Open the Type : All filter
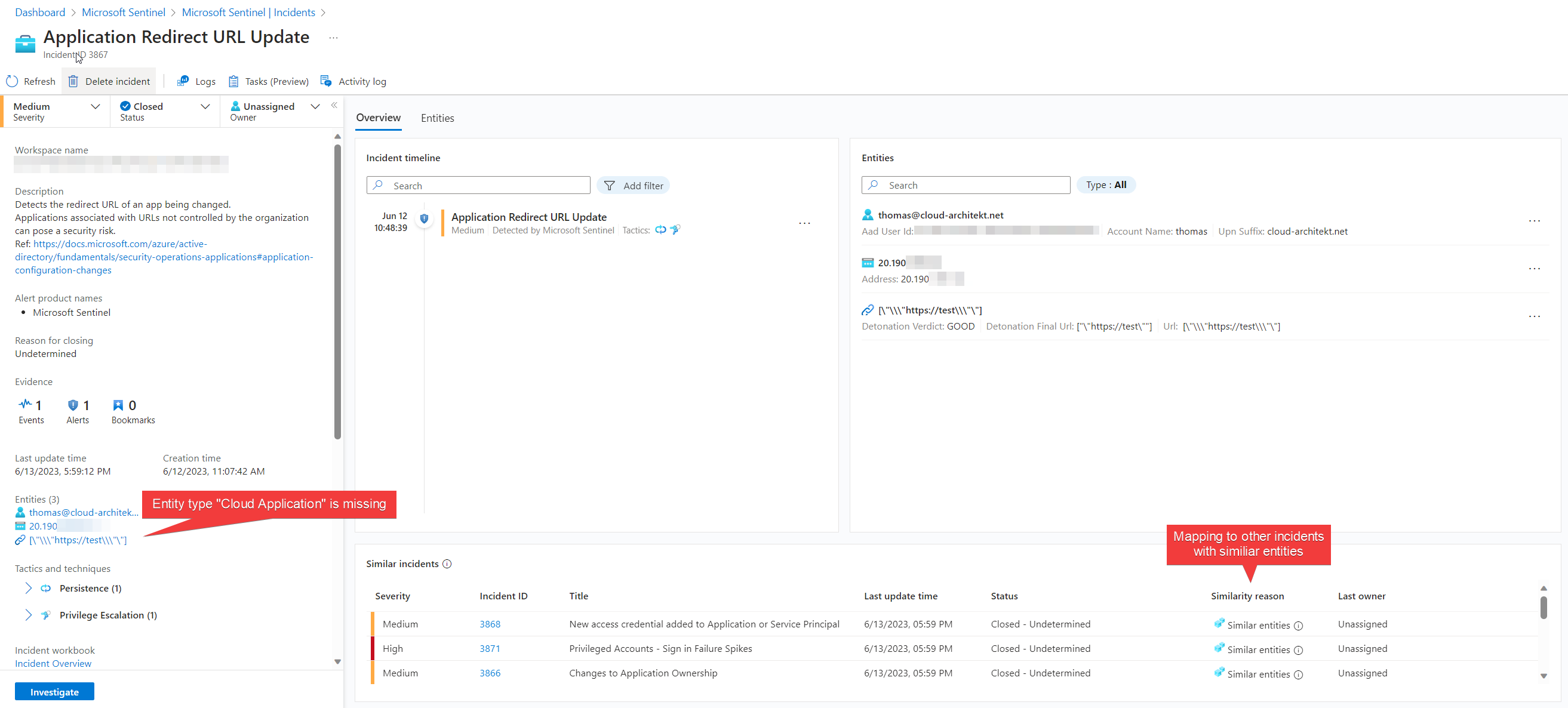Viewport: 1568px width, 708px height. pos(1105,184)
